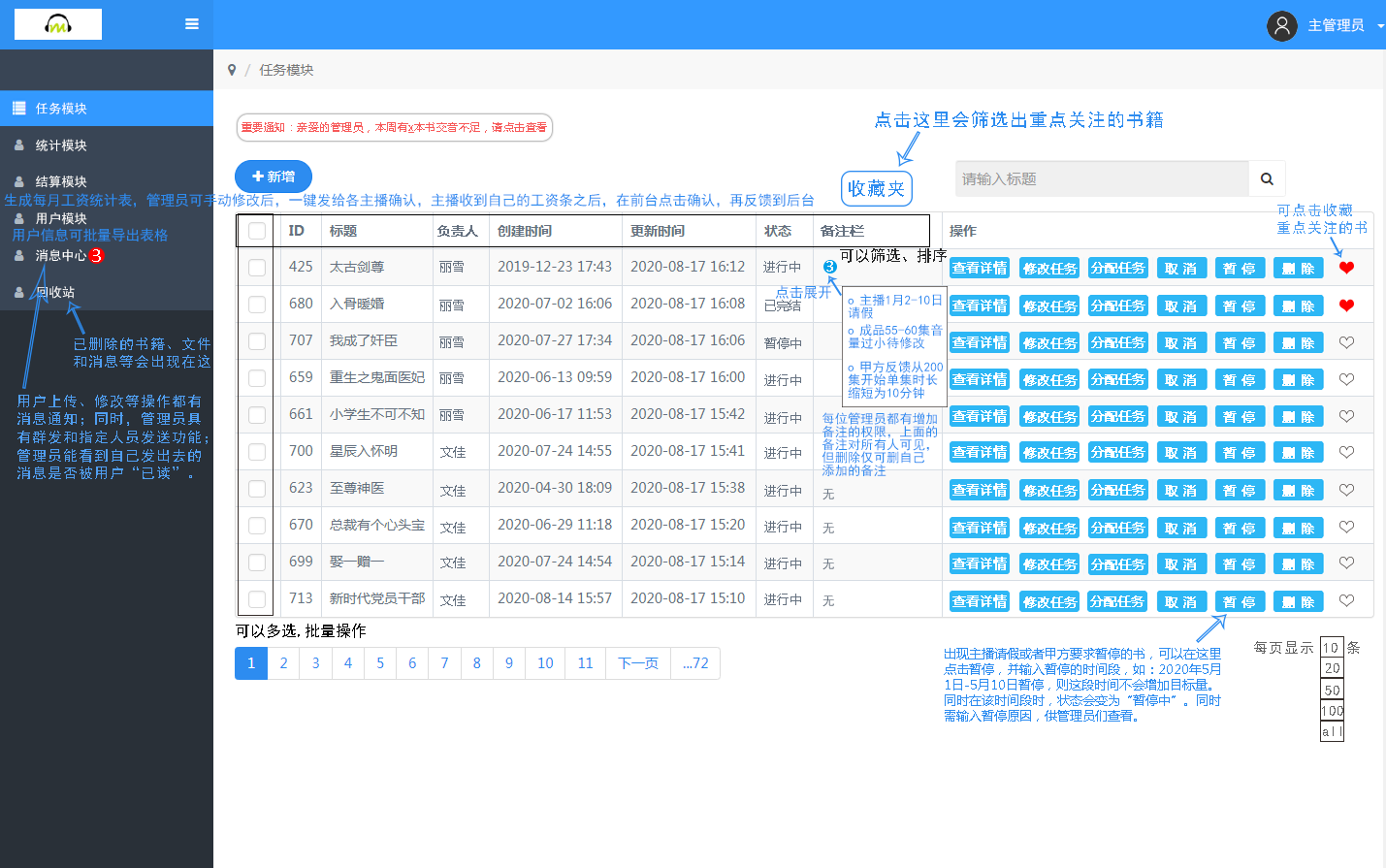Viewport: 1386px width, 868px height.
Task: Expand the remarks for 太古剑尊
Action: [830, 268]
